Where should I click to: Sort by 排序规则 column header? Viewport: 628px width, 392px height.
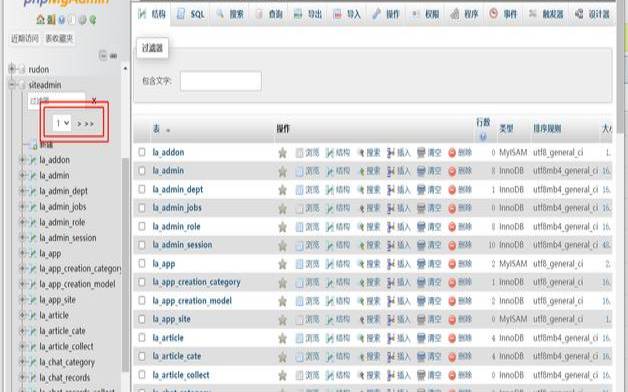(x=547, y=129)
